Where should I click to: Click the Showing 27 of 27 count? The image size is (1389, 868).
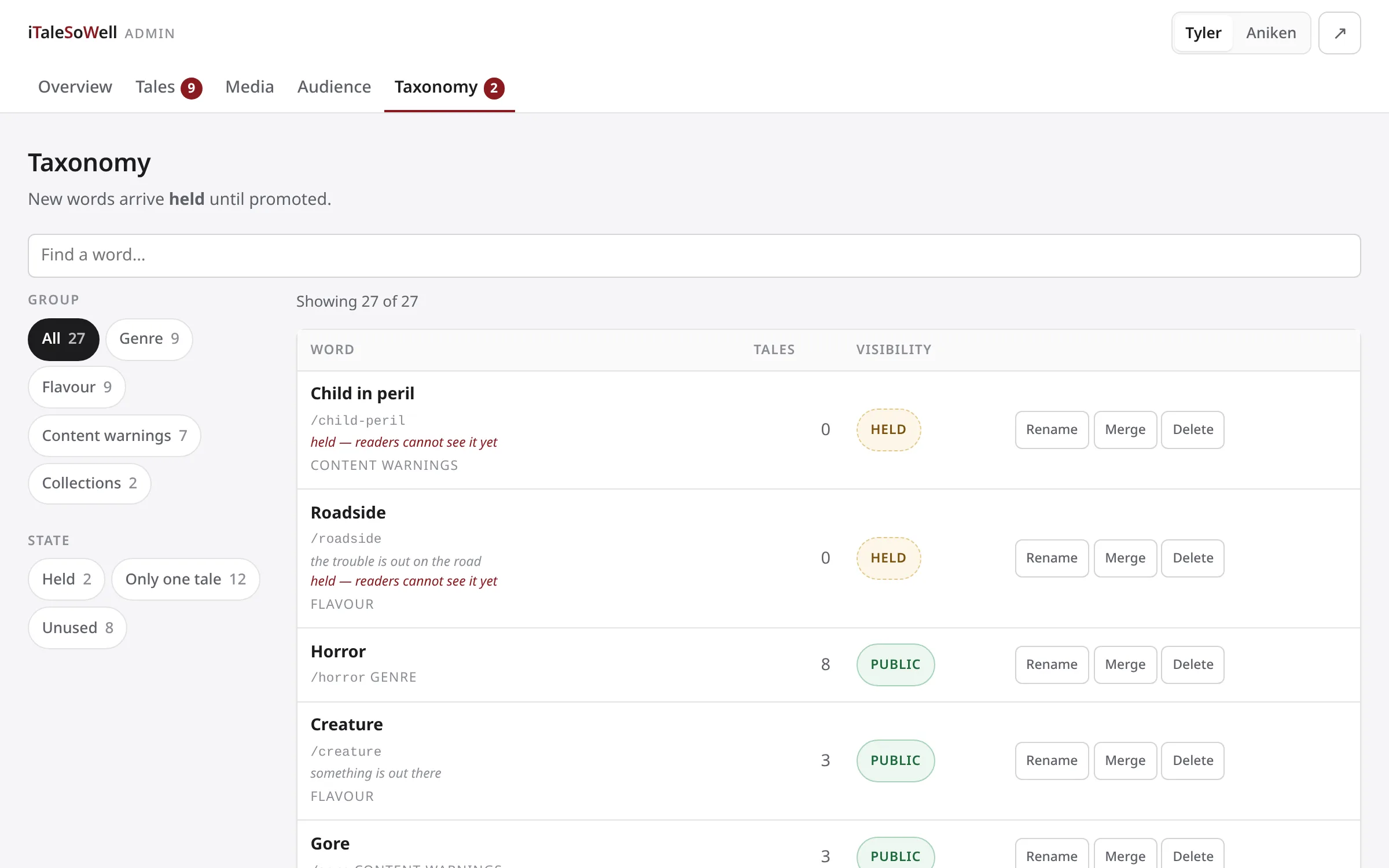[357, 301]
